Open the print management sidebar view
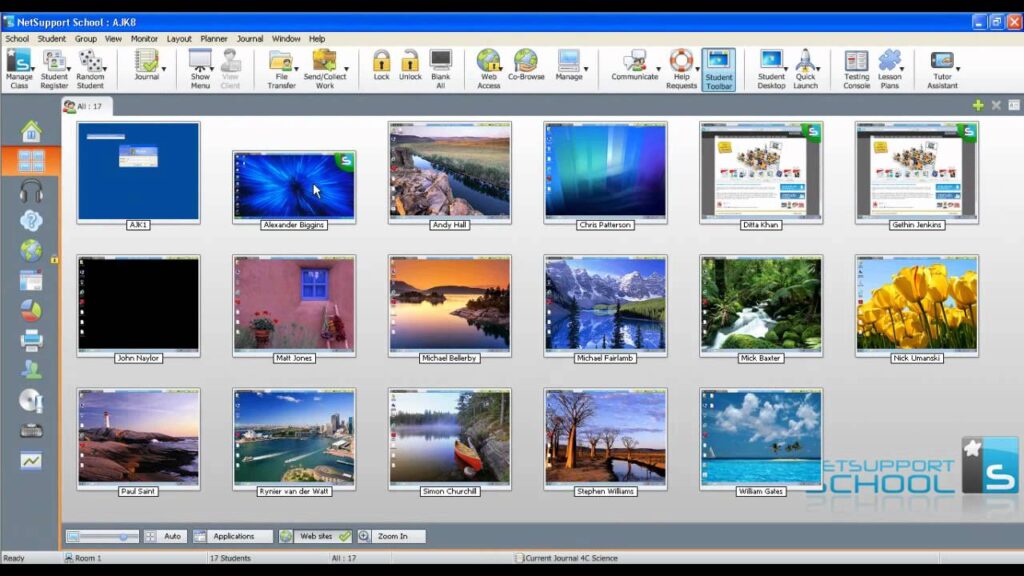Viewport: 1024px width, 576px height. tap(31, 340)
